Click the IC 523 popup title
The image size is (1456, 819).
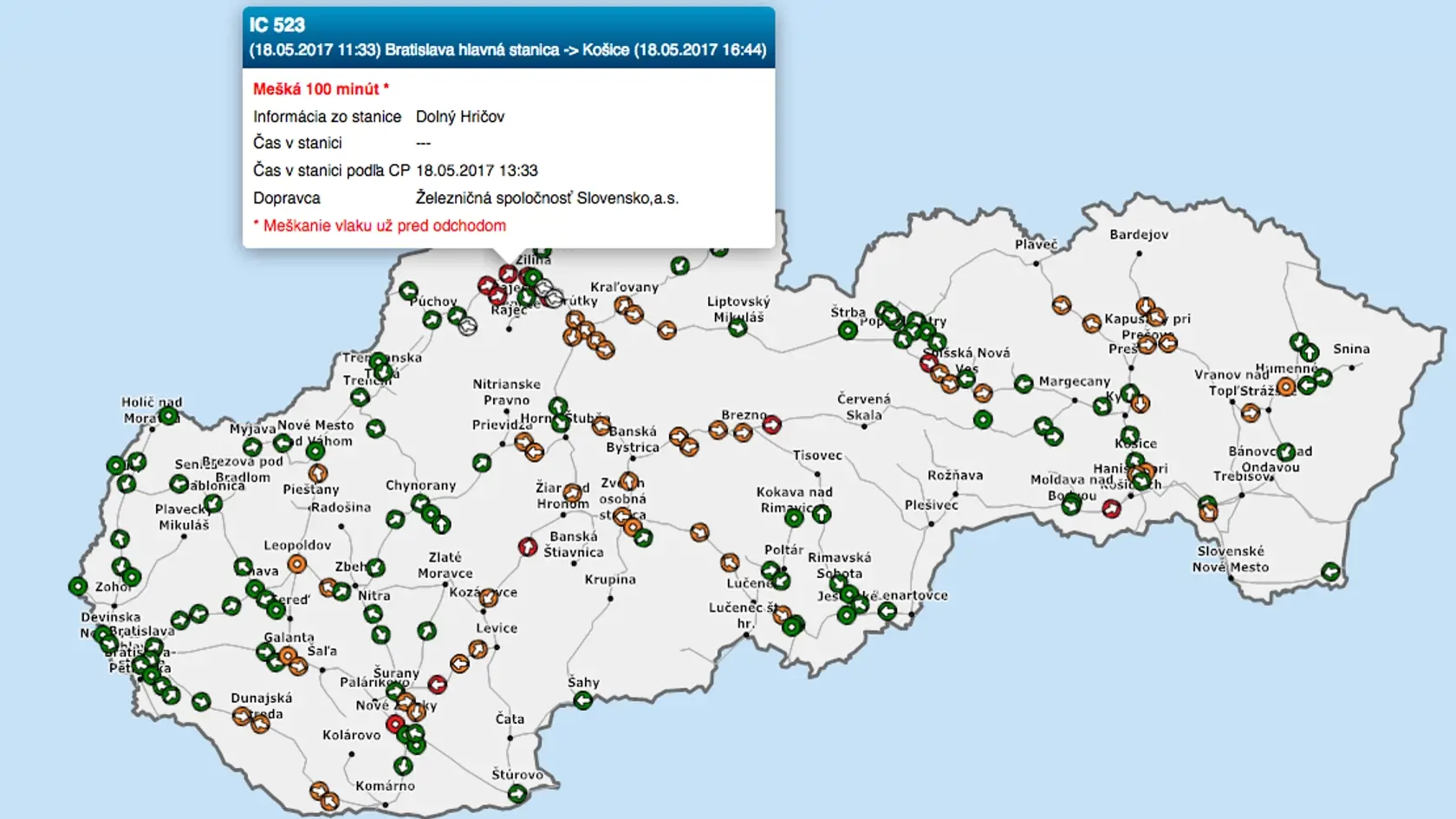[277, 25]
